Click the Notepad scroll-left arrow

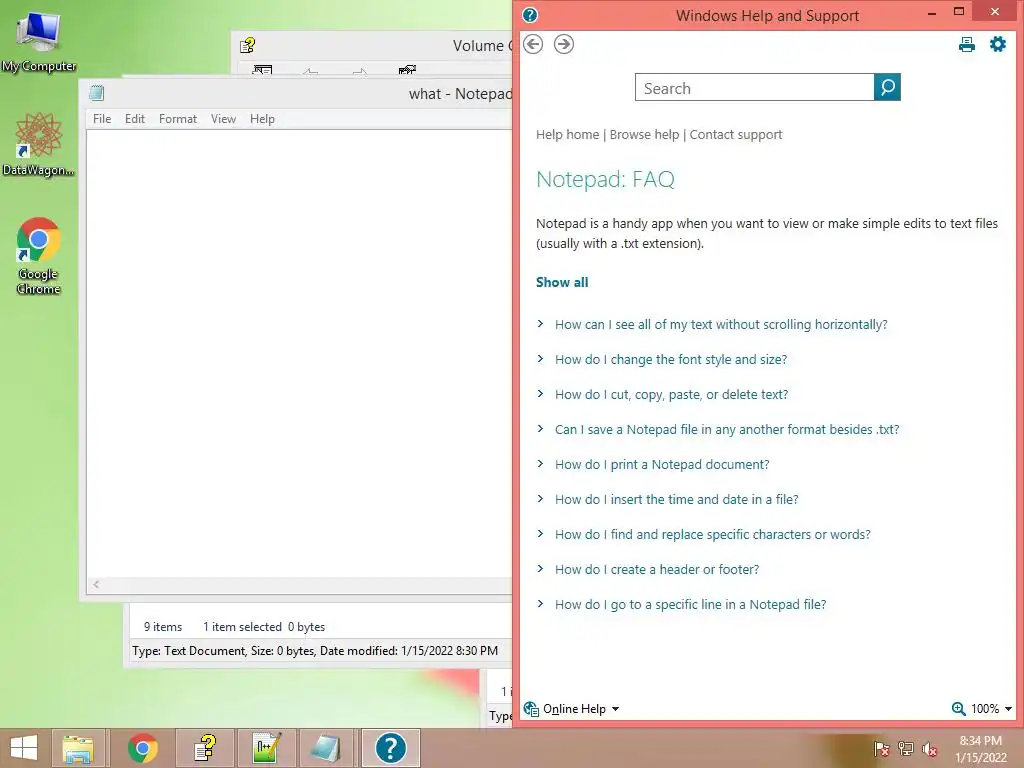tap(96, 584)
